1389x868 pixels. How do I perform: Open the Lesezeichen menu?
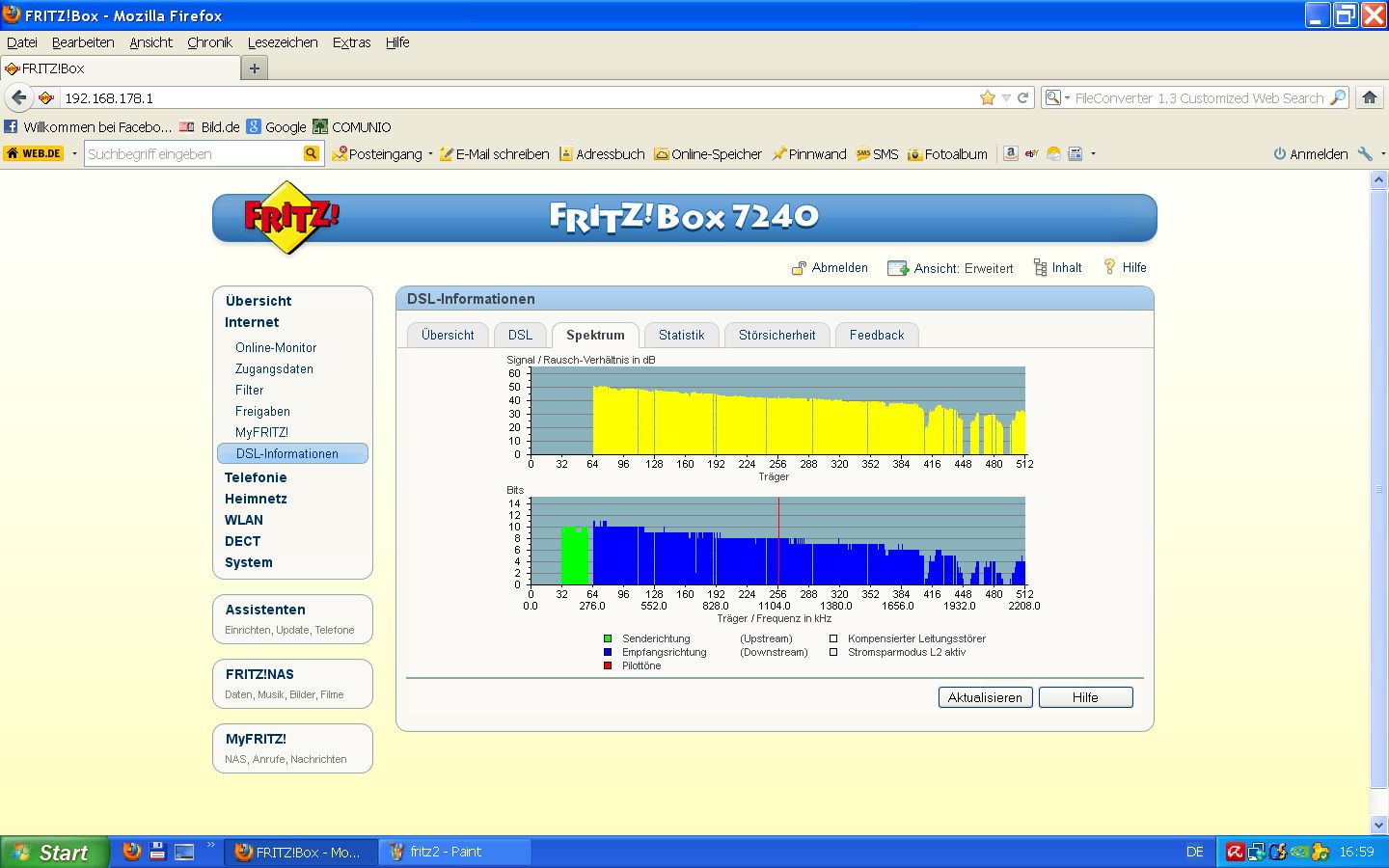(283, 42)
